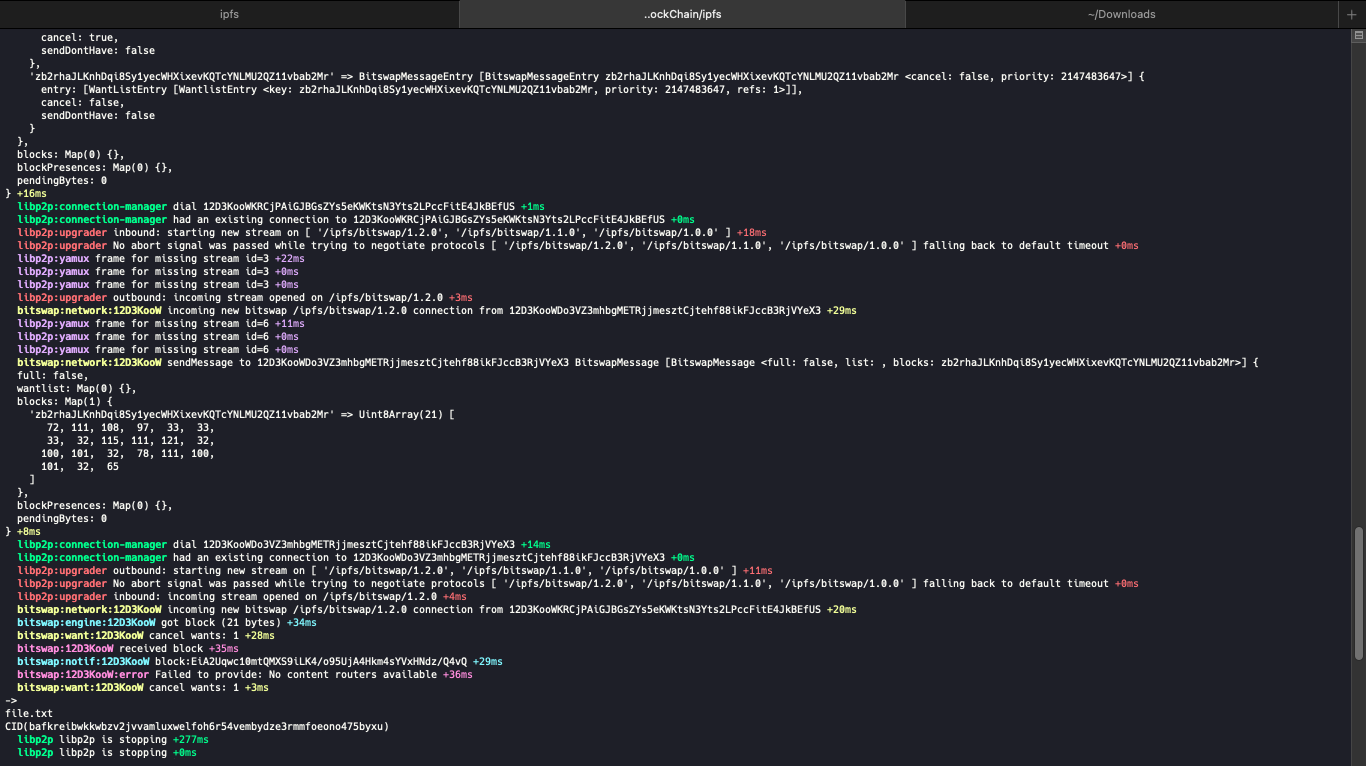The height and width of the screenshot is (766, 1366).
Task: Click the "full: false," line
Action: point(52,375)
